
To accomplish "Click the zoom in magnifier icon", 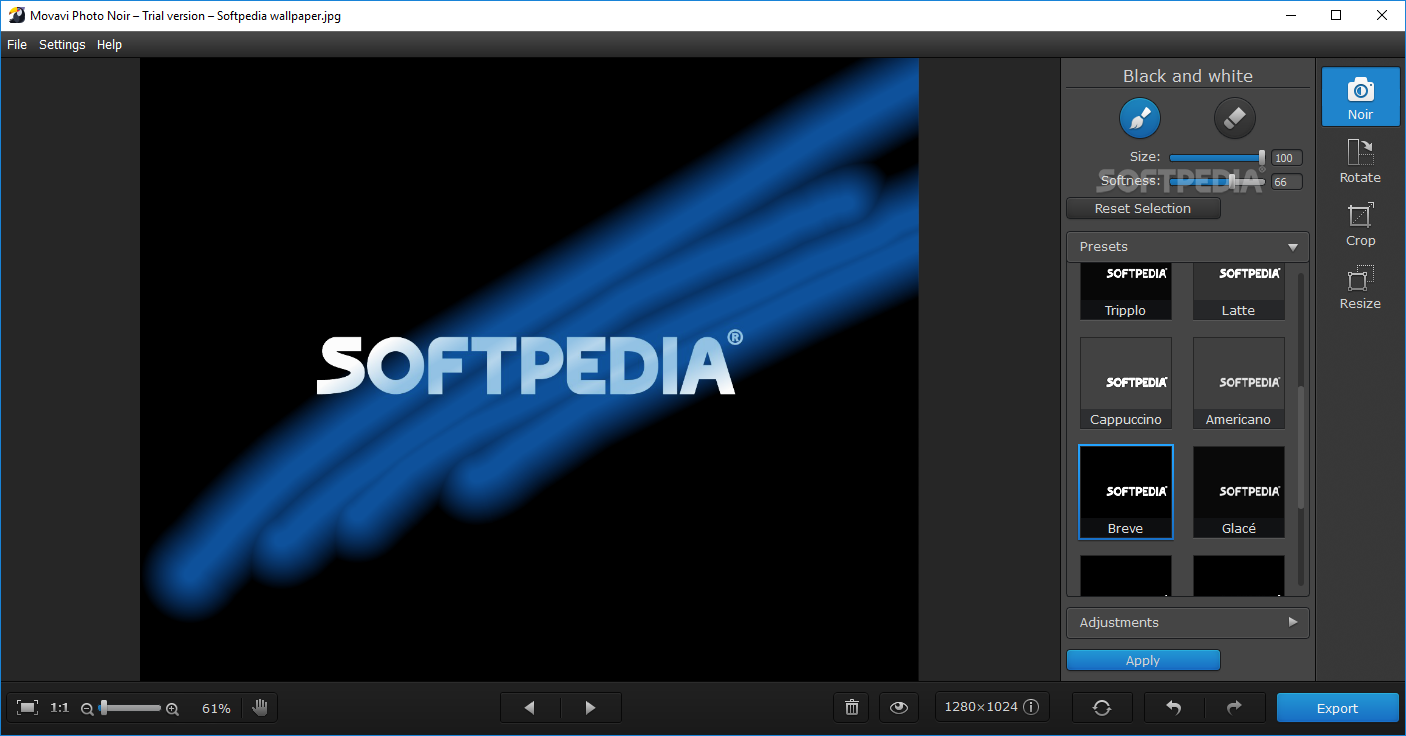I will (x=172, y=709).
